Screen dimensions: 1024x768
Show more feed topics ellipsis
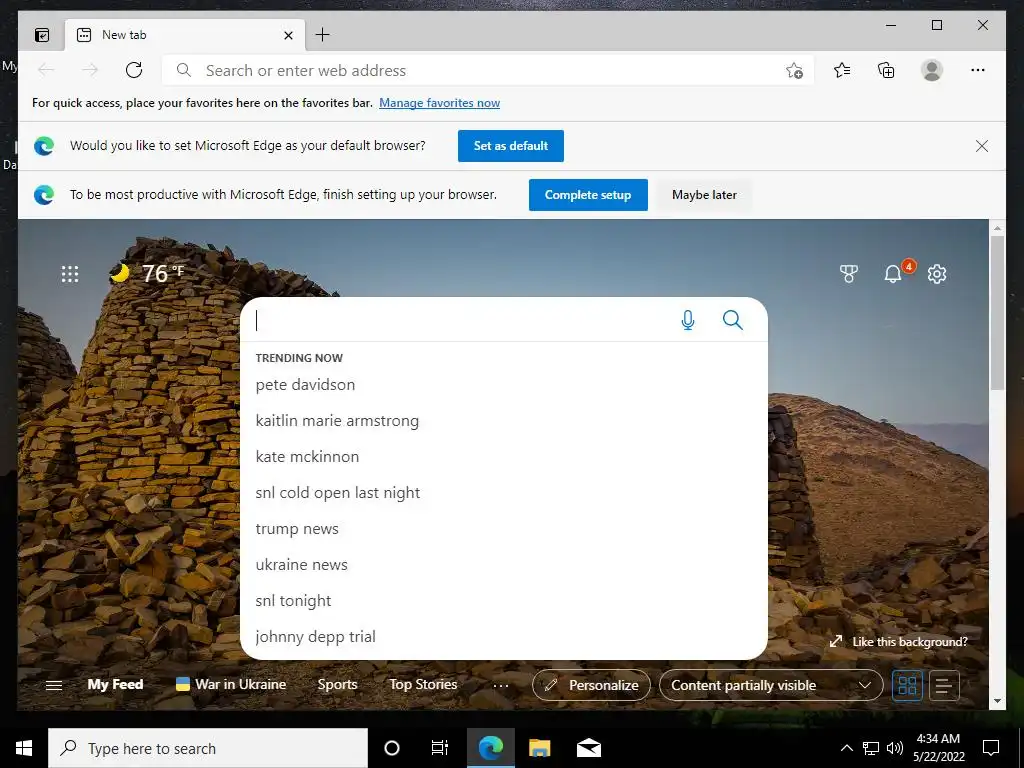501,686
